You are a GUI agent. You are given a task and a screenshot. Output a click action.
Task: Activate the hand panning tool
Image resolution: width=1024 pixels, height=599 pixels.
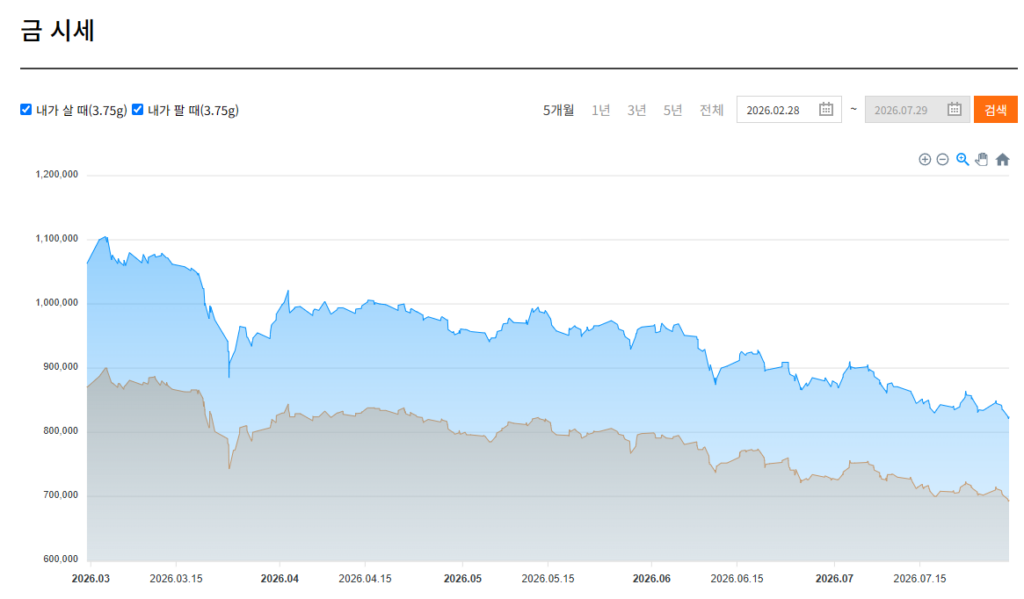pyautogui.click(x=982, y=159)
